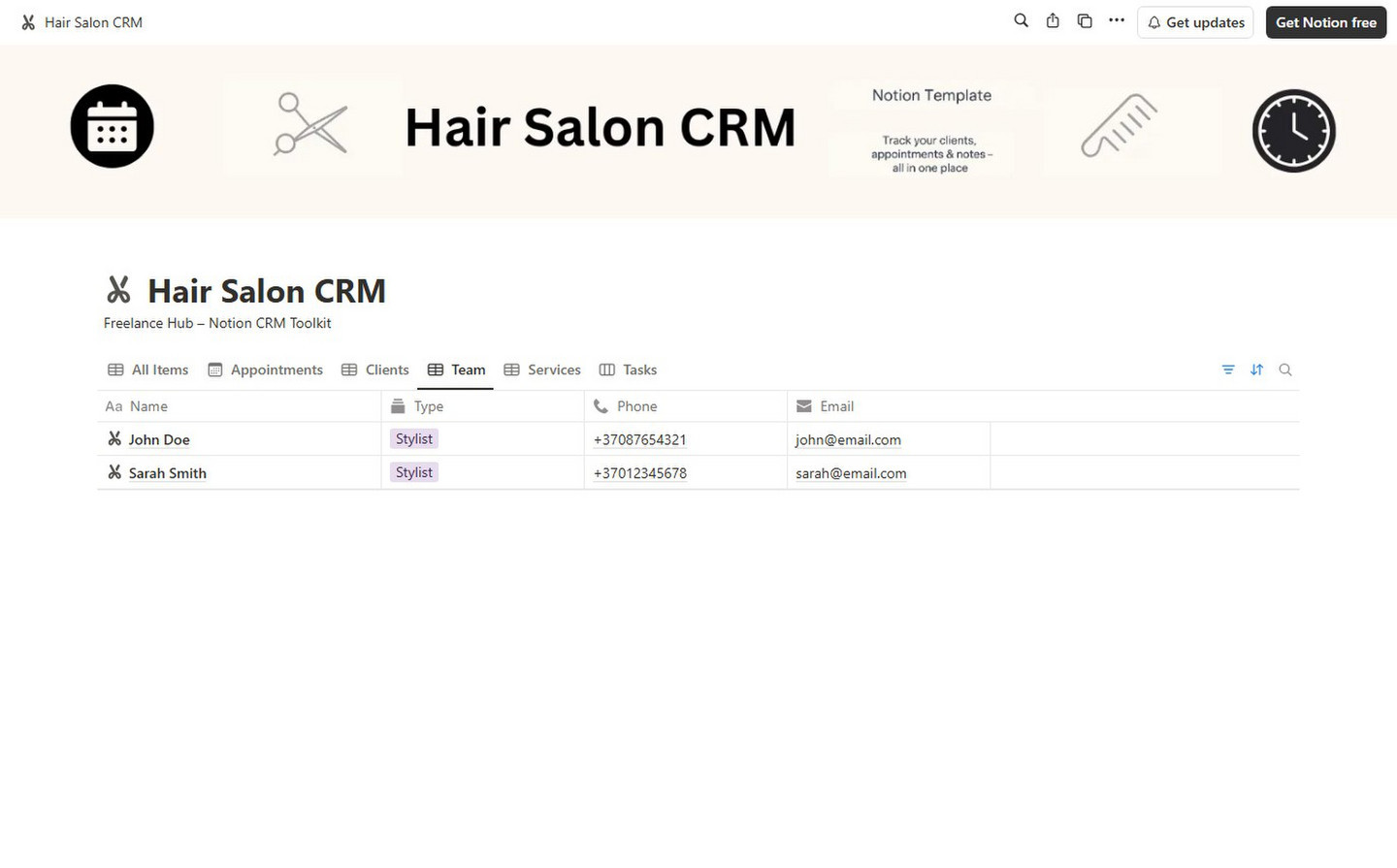The image size is (1397, 868).
Task: Click the filter icon above the table
Action: (x=1228, y=370)
